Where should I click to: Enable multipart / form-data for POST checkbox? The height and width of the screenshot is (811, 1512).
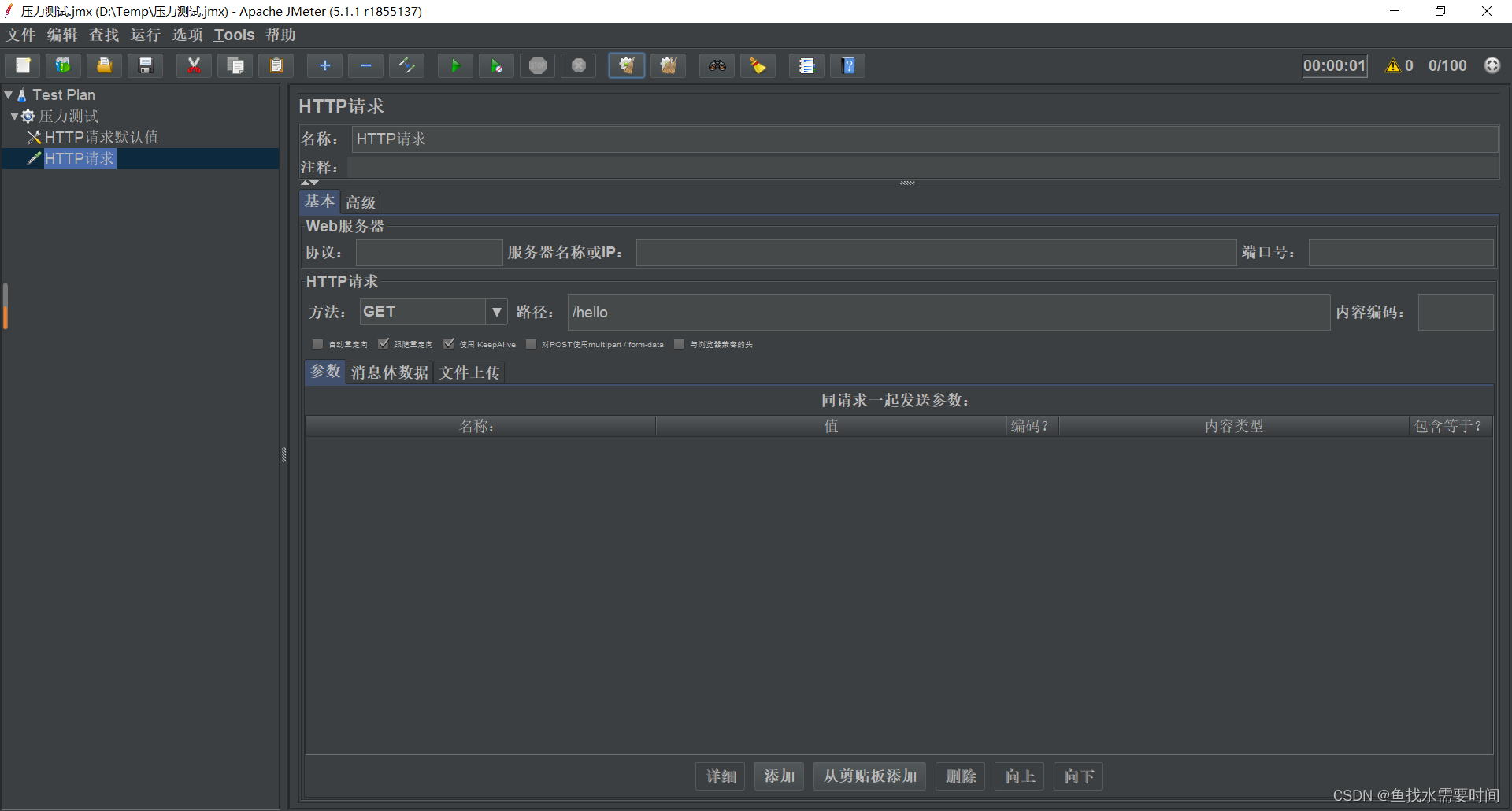[x=531, y=344]
